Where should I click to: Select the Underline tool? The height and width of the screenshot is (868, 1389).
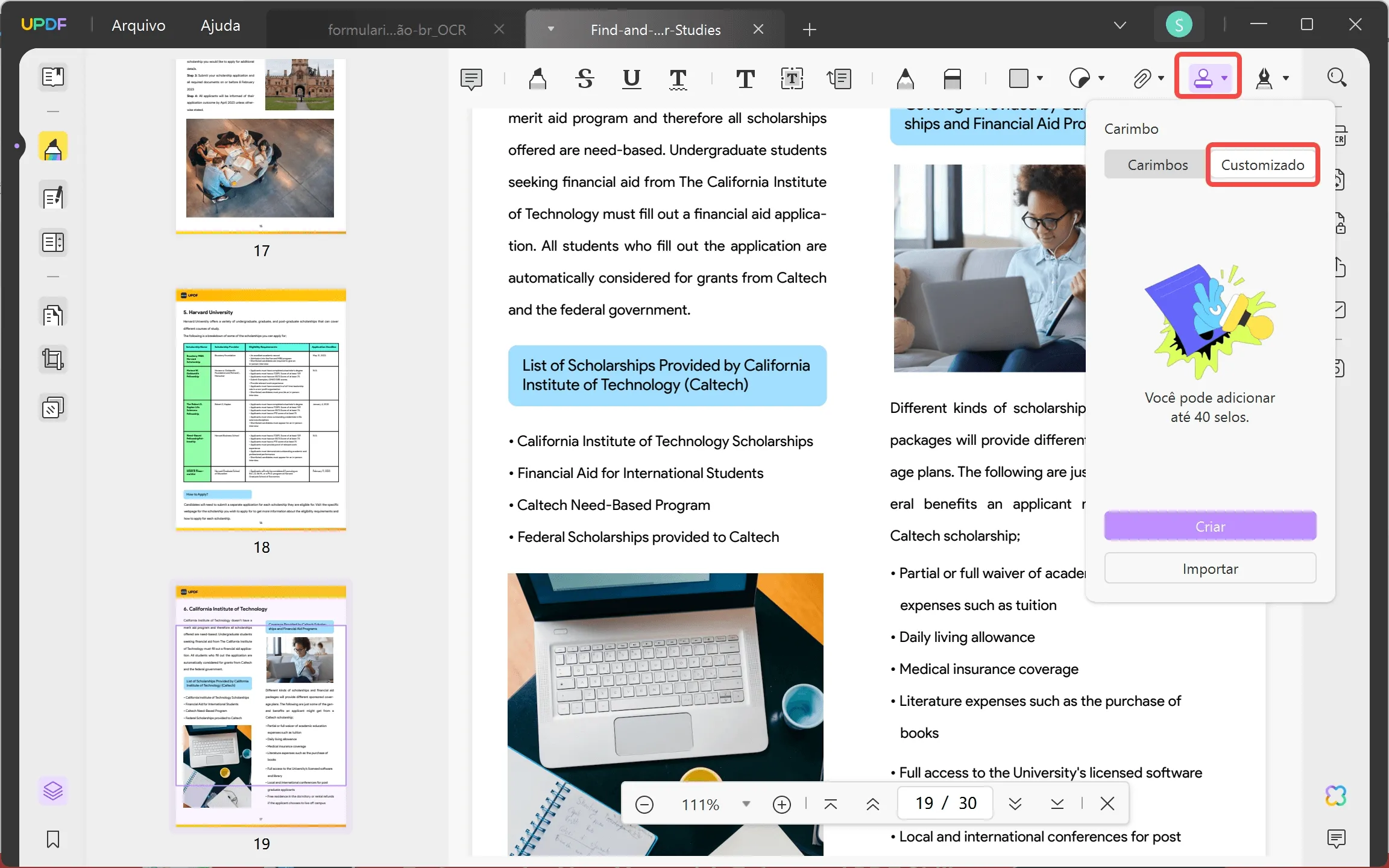point(631,79)
